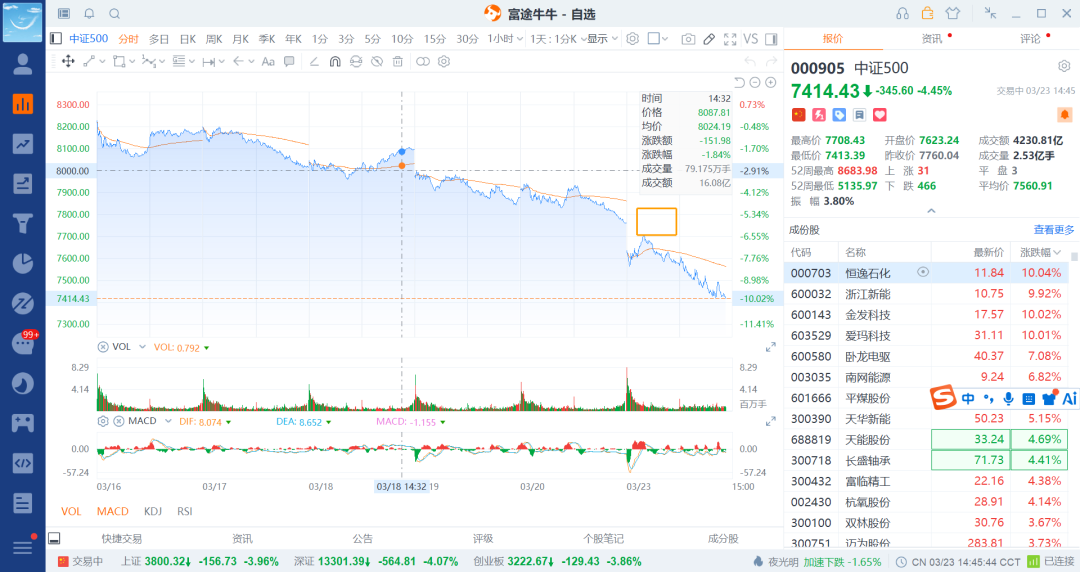Open the layout square dropdown

658,39
